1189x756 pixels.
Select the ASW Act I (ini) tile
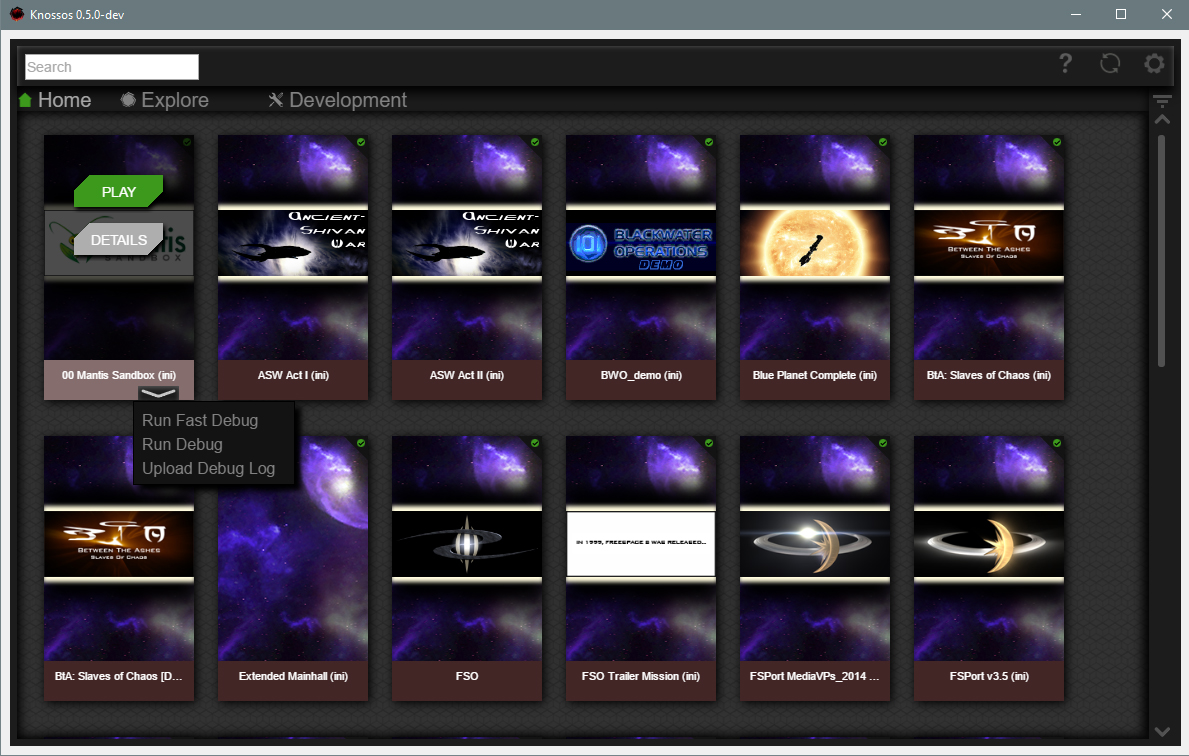[x=293, y=267]
